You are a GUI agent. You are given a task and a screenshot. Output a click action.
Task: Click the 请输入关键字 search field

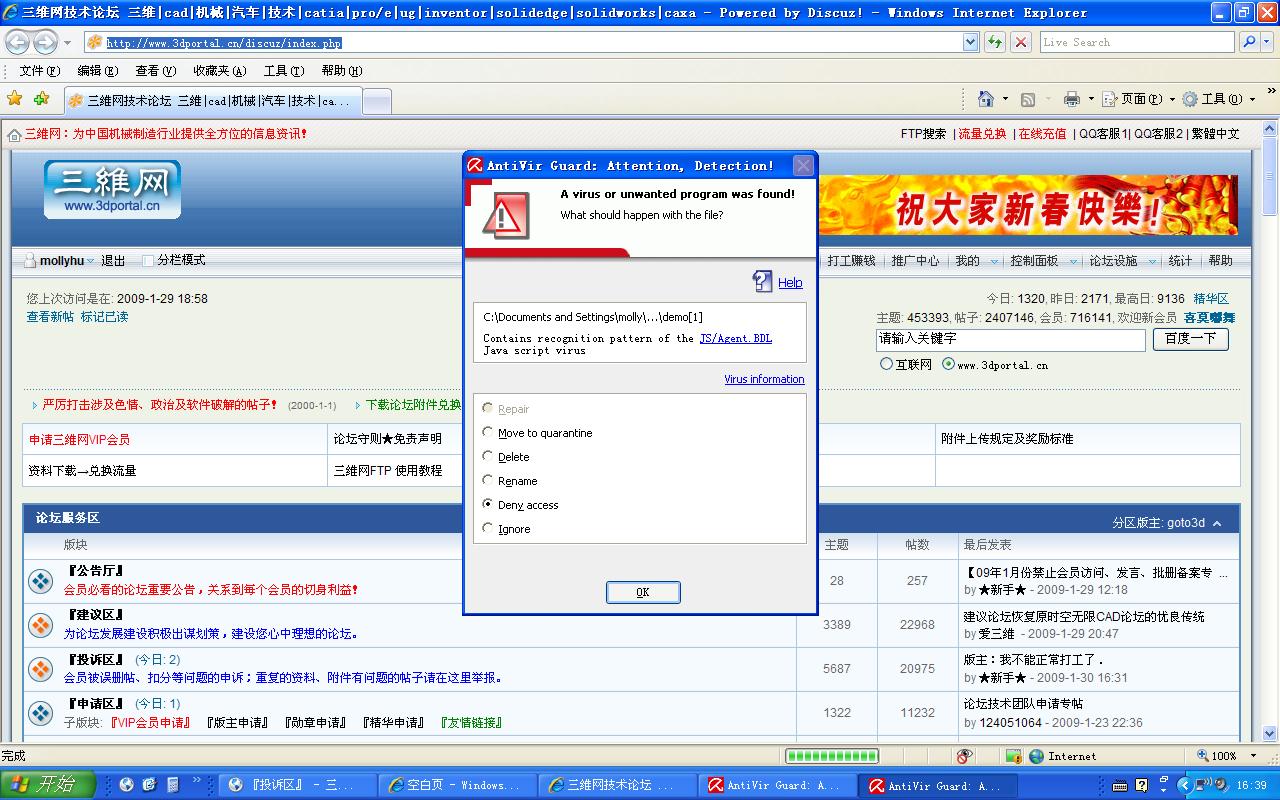[1010, 339]
